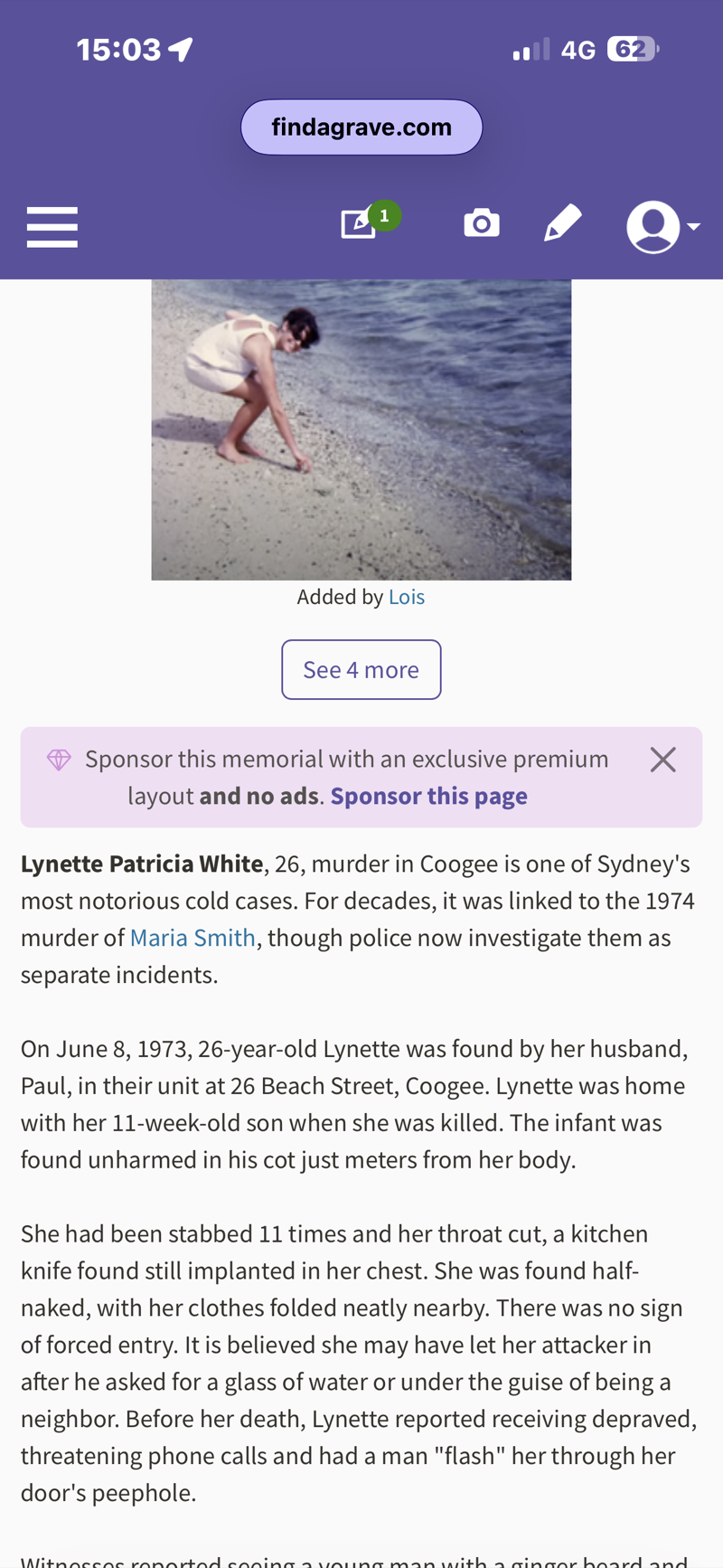Click the Sponsor this page link
Screen dimensions: 723x1568
428,794
